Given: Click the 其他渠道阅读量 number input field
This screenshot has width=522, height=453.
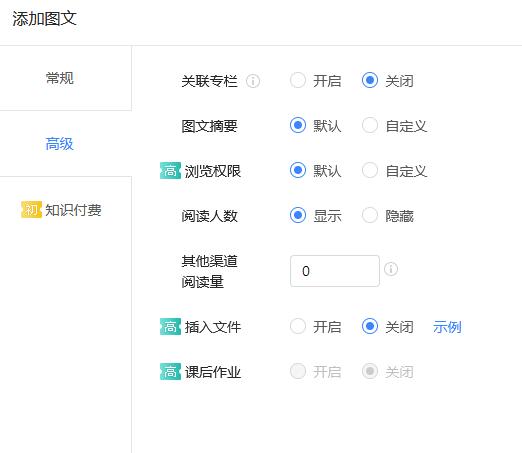Looking at the screenshot, I should pos(335,271).
